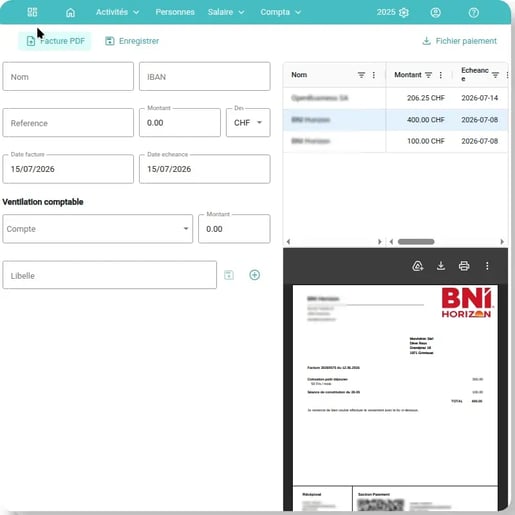
Task: Focus the Nom input field
Action: pos(68,76)
